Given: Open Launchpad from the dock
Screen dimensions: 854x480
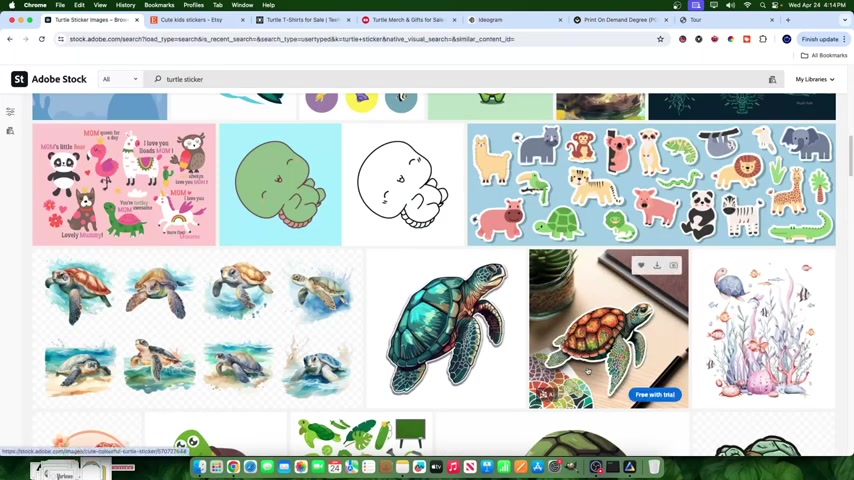Looking at the screenshot, I should (x=217, y=466).
